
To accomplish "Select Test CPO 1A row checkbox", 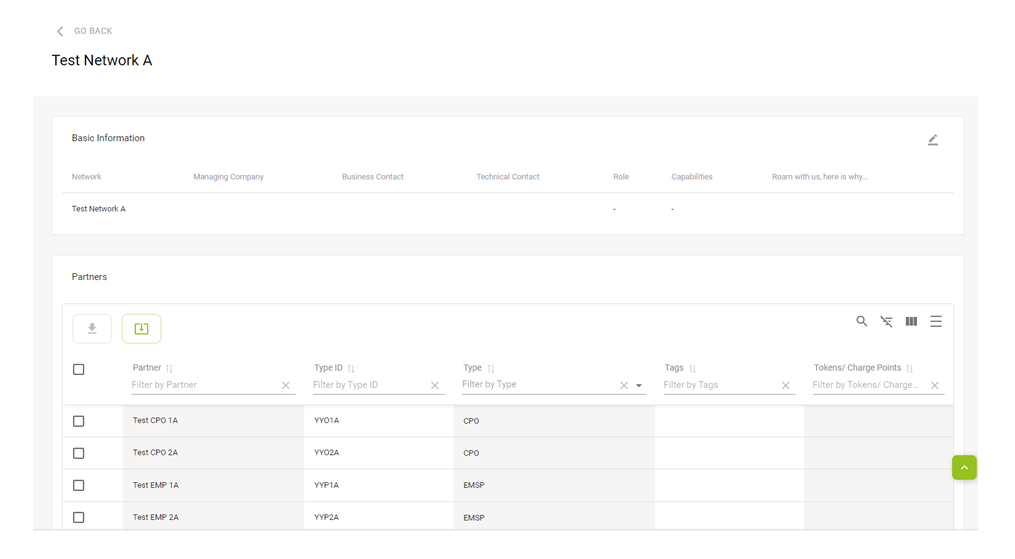I will (x=78, y=421).
